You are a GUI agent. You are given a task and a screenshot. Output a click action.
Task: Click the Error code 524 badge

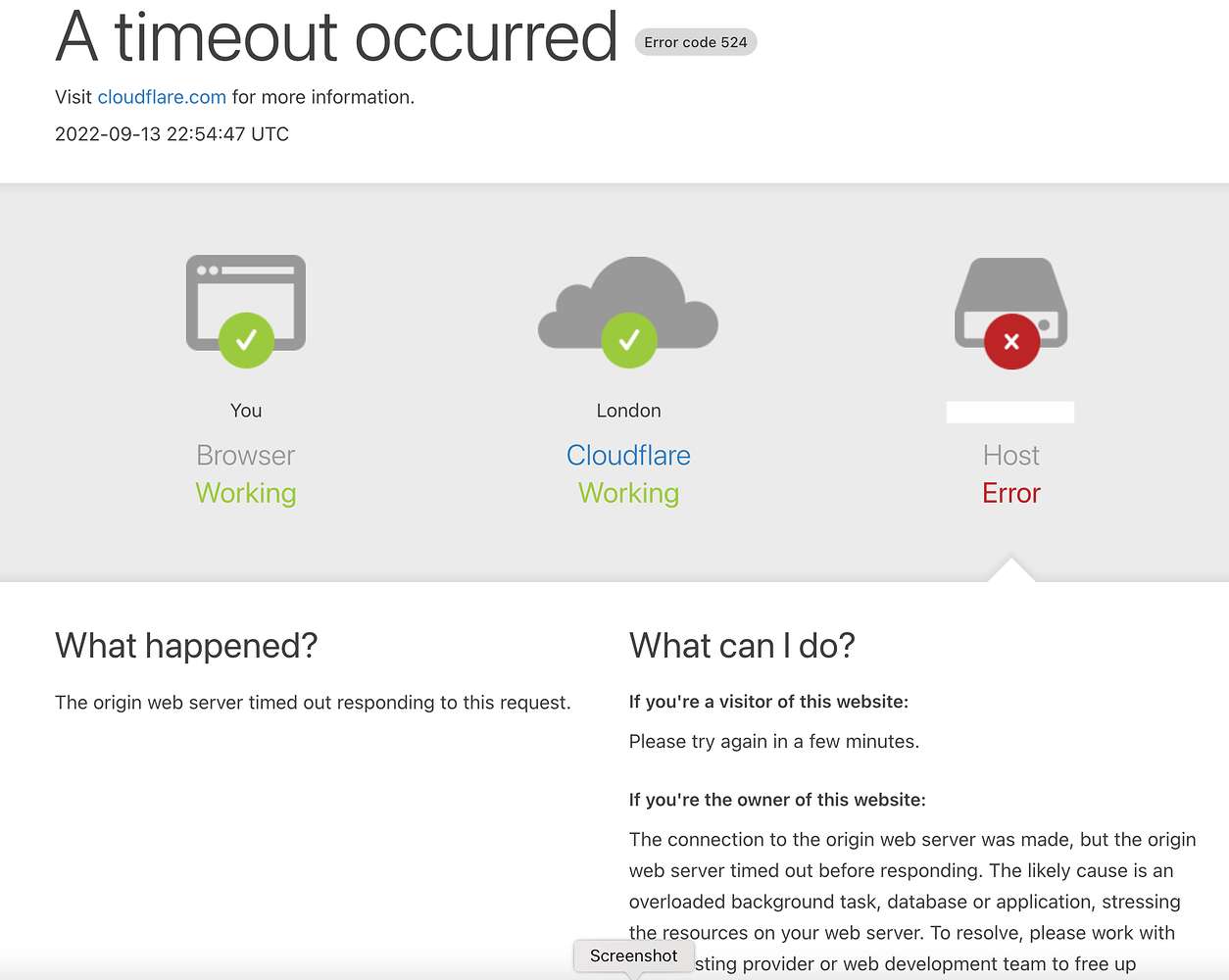(x=696, y=42)
